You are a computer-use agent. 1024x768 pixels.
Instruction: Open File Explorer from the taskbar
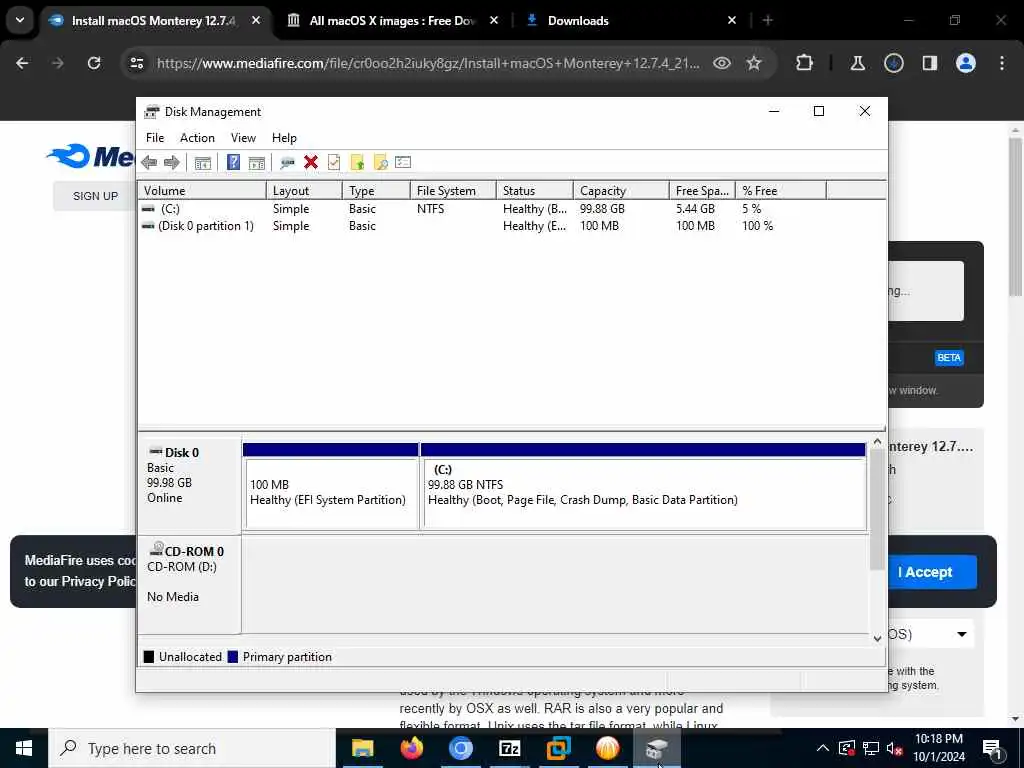click(x=362, y=748)
